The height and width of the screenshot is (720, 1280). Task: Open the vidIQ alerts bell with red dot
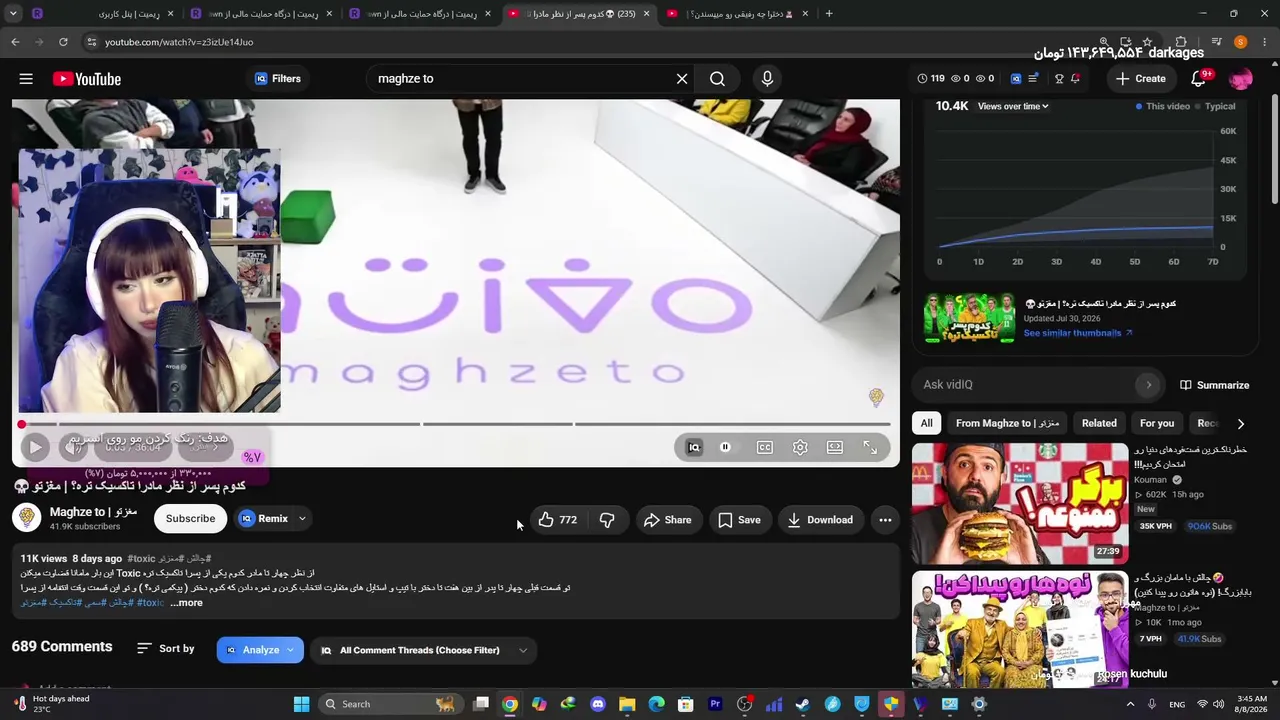1076,79
